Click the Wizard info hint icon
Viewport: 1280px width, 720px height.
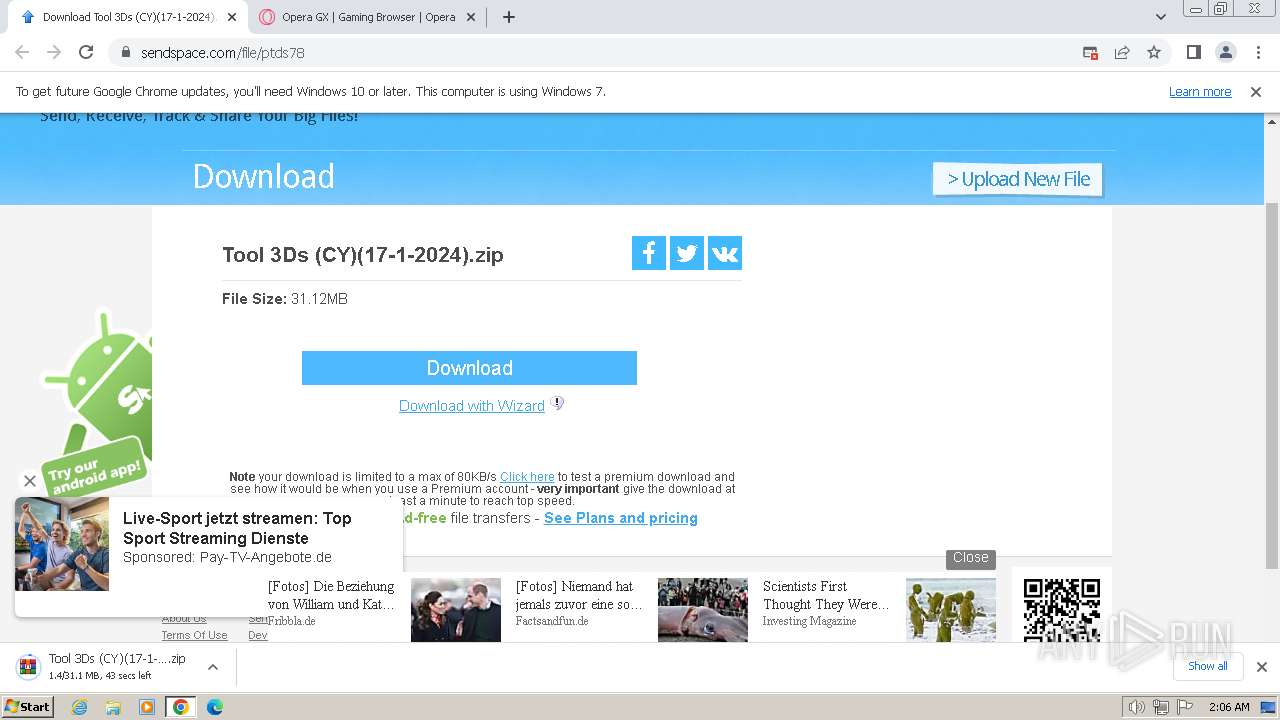(558, 403)
